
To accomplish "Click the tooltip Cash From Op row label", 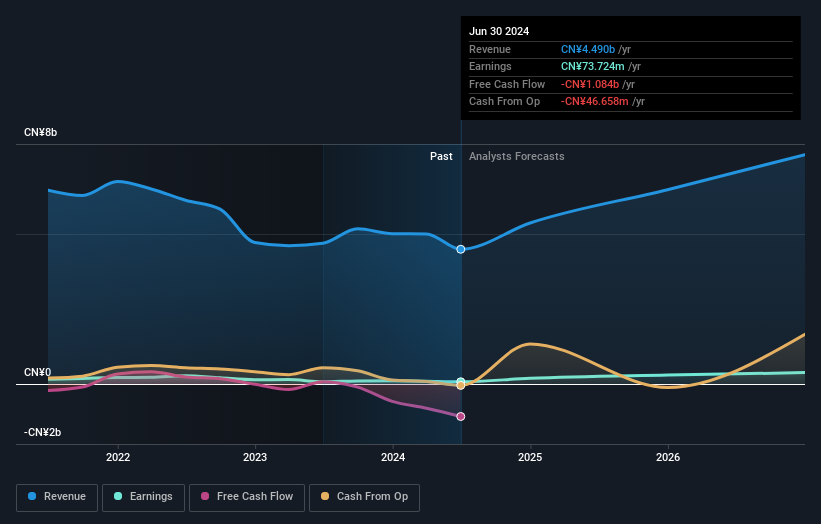I will click(504, 102).
